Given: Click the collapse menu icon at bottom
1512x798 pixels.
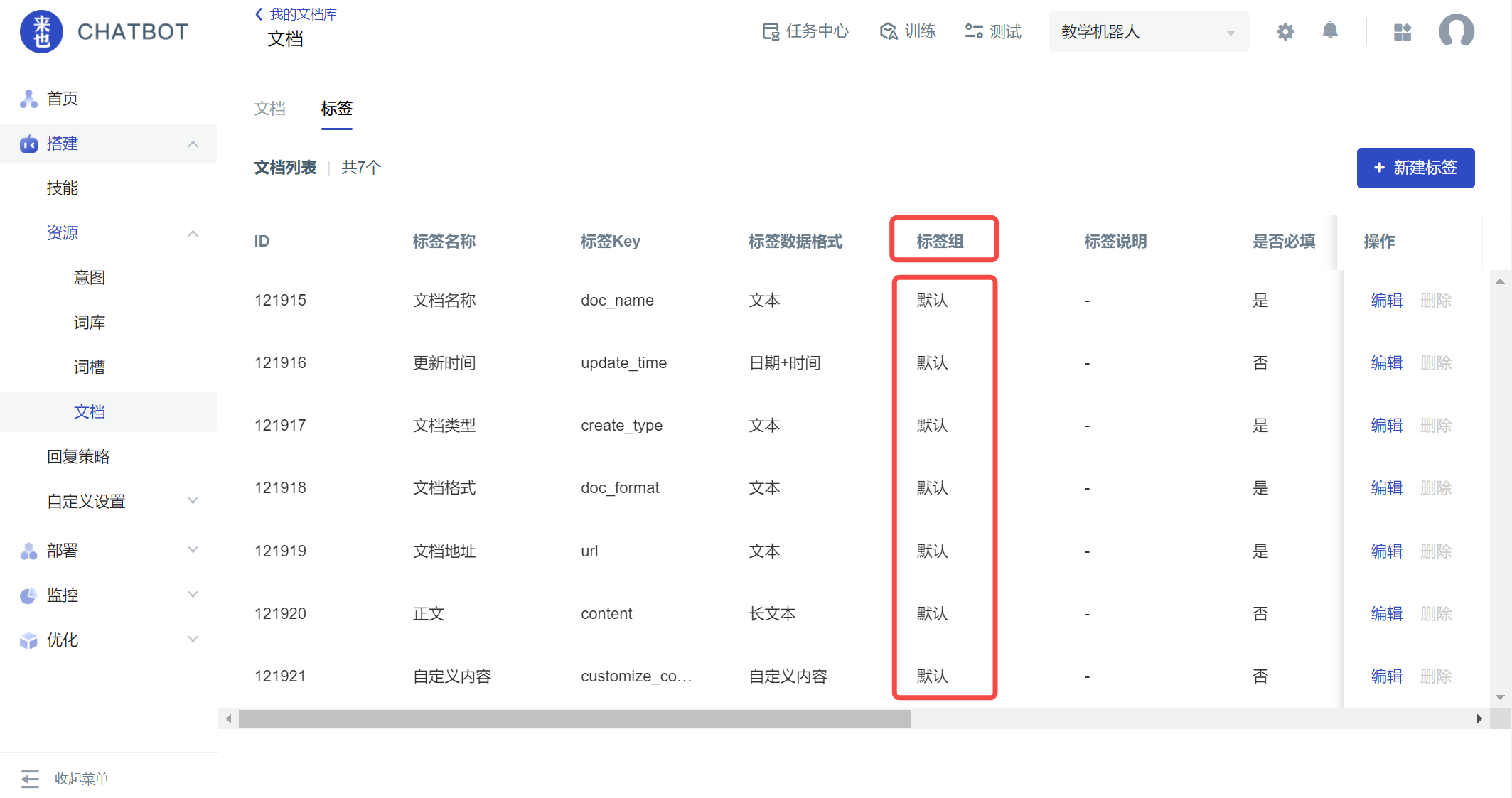Looking at the screenshot, I should pos(30,779).
